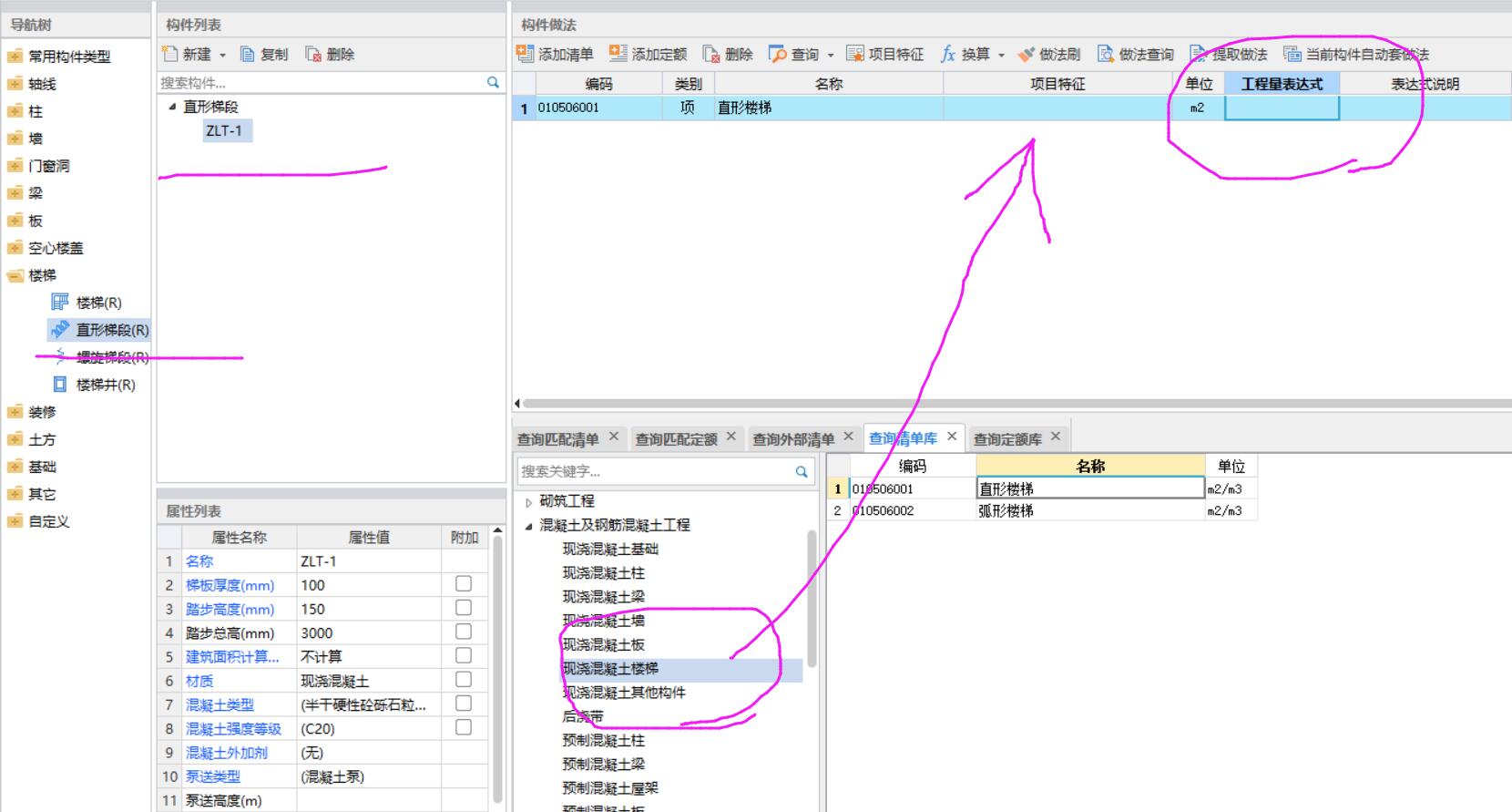Image resolution: width=1512 pixels, height=812 pixels.
Task: Expand the 梁 navigation folder
Action: [15, 193]
